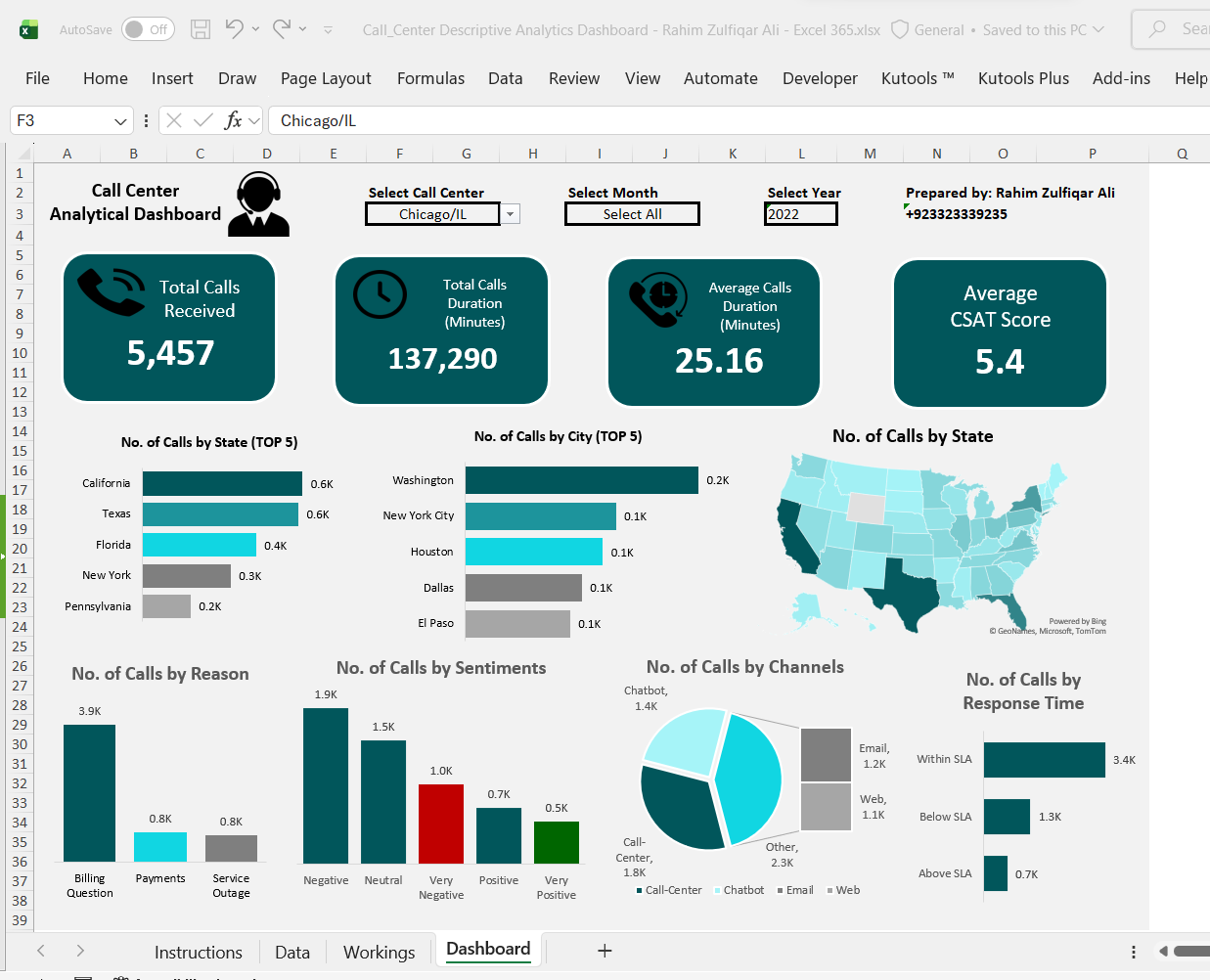
Task: Click the Undo arrow icon
Action: 234,28
